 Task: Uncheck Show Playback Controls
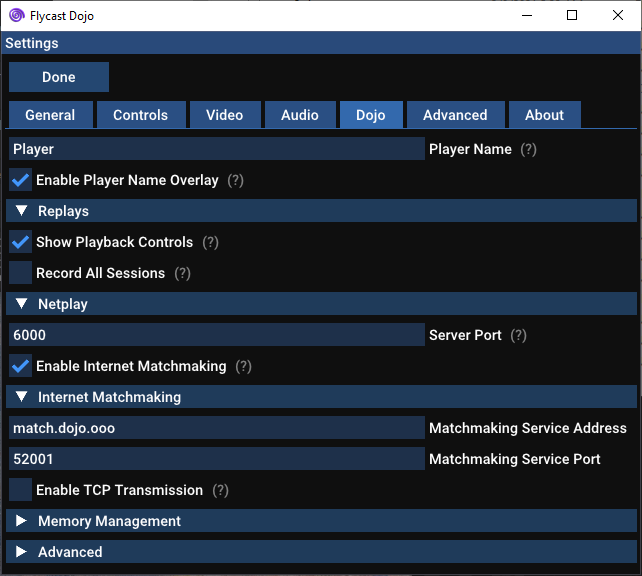pyautogui.click(x=20, y=242)
